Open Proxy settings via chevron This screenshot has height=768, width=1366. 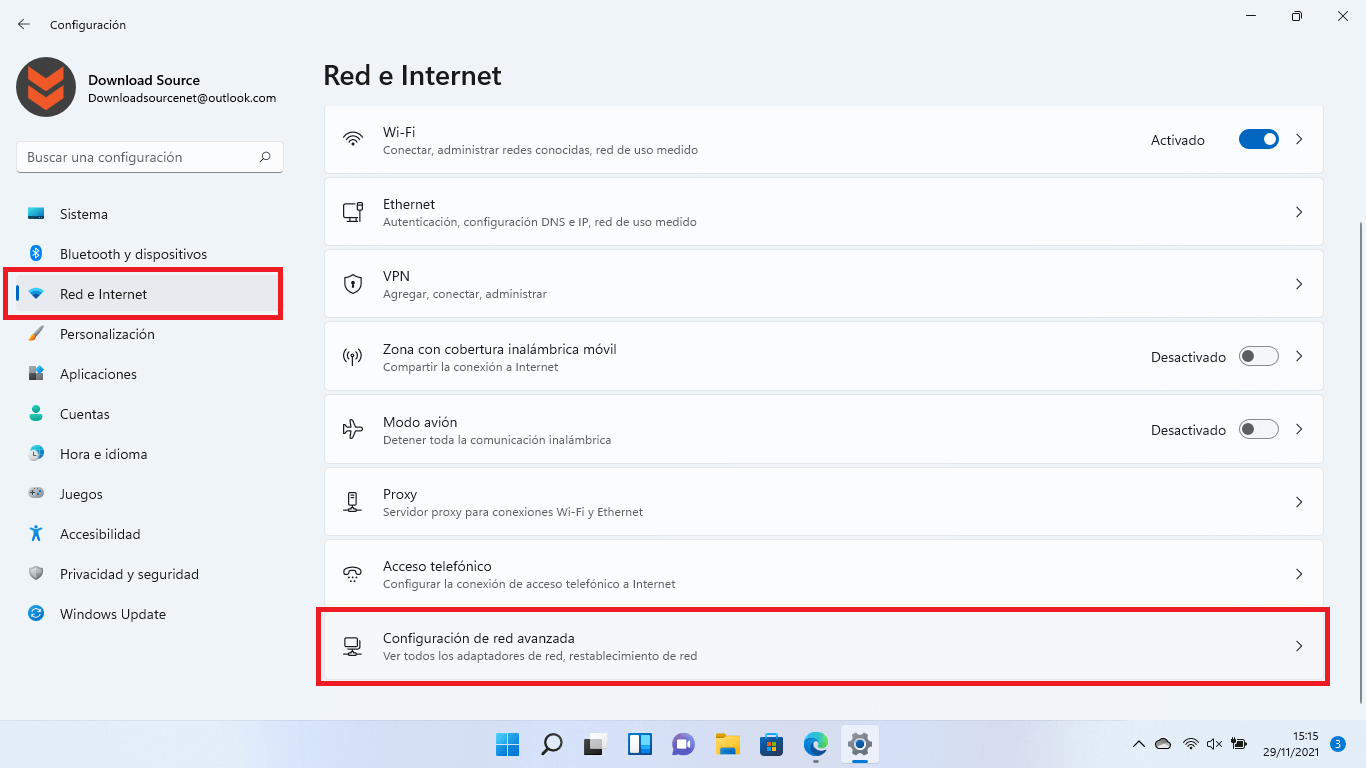(x=1299, y=502)
